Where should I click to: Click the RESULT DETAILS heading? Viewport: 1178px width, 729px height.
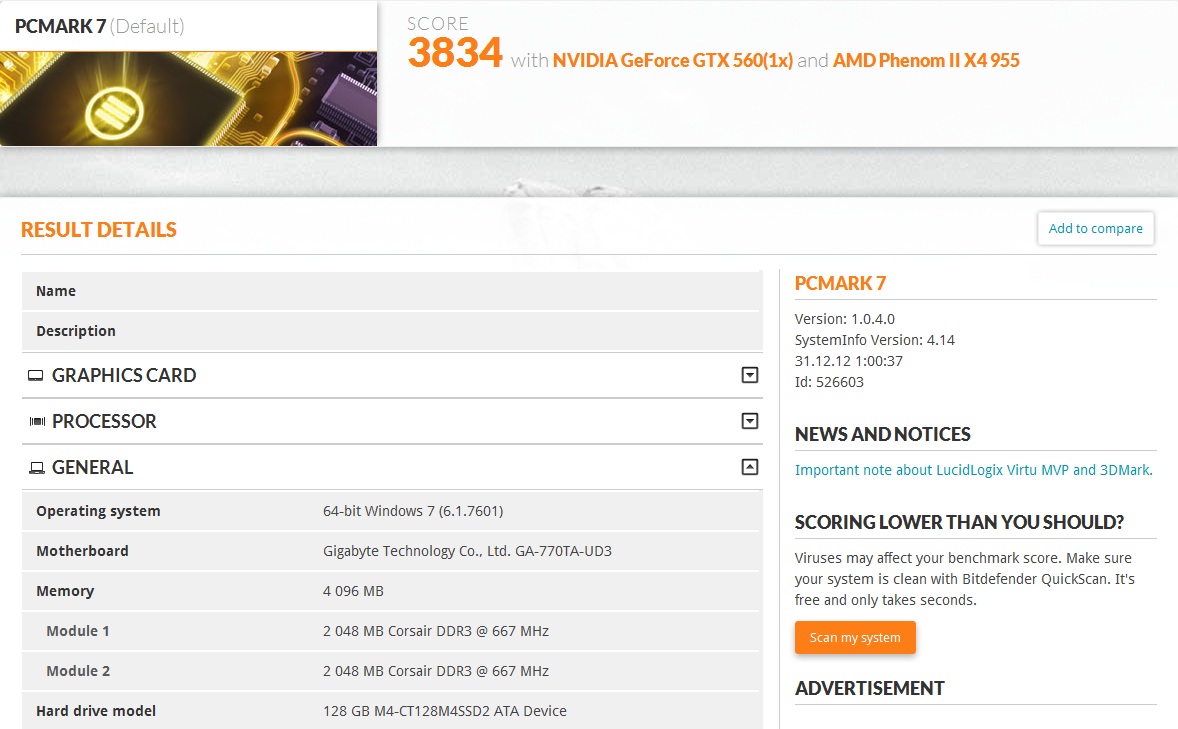(x=98, y=230)
